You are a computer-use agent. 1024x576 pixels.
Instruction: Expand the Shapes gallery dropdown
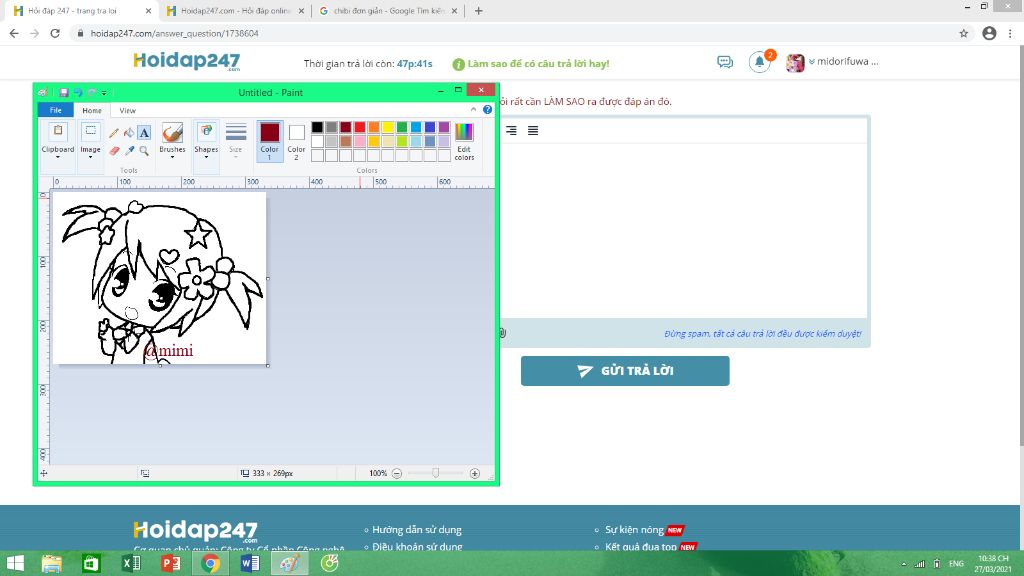[x=206, y=157]
